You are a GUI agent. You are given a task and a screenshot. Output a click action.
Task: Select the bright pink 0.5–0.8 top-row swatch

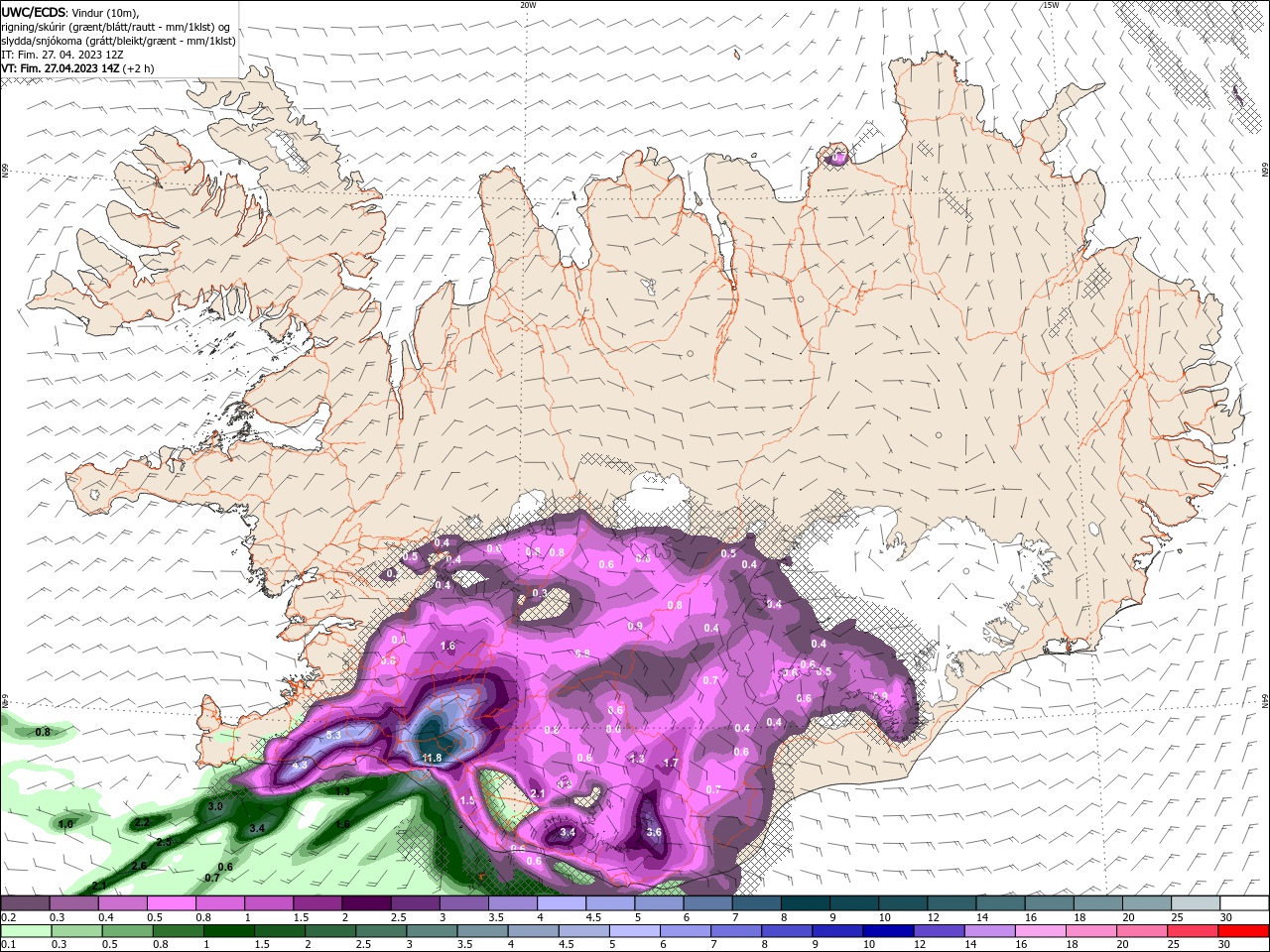tap(171, 903)
